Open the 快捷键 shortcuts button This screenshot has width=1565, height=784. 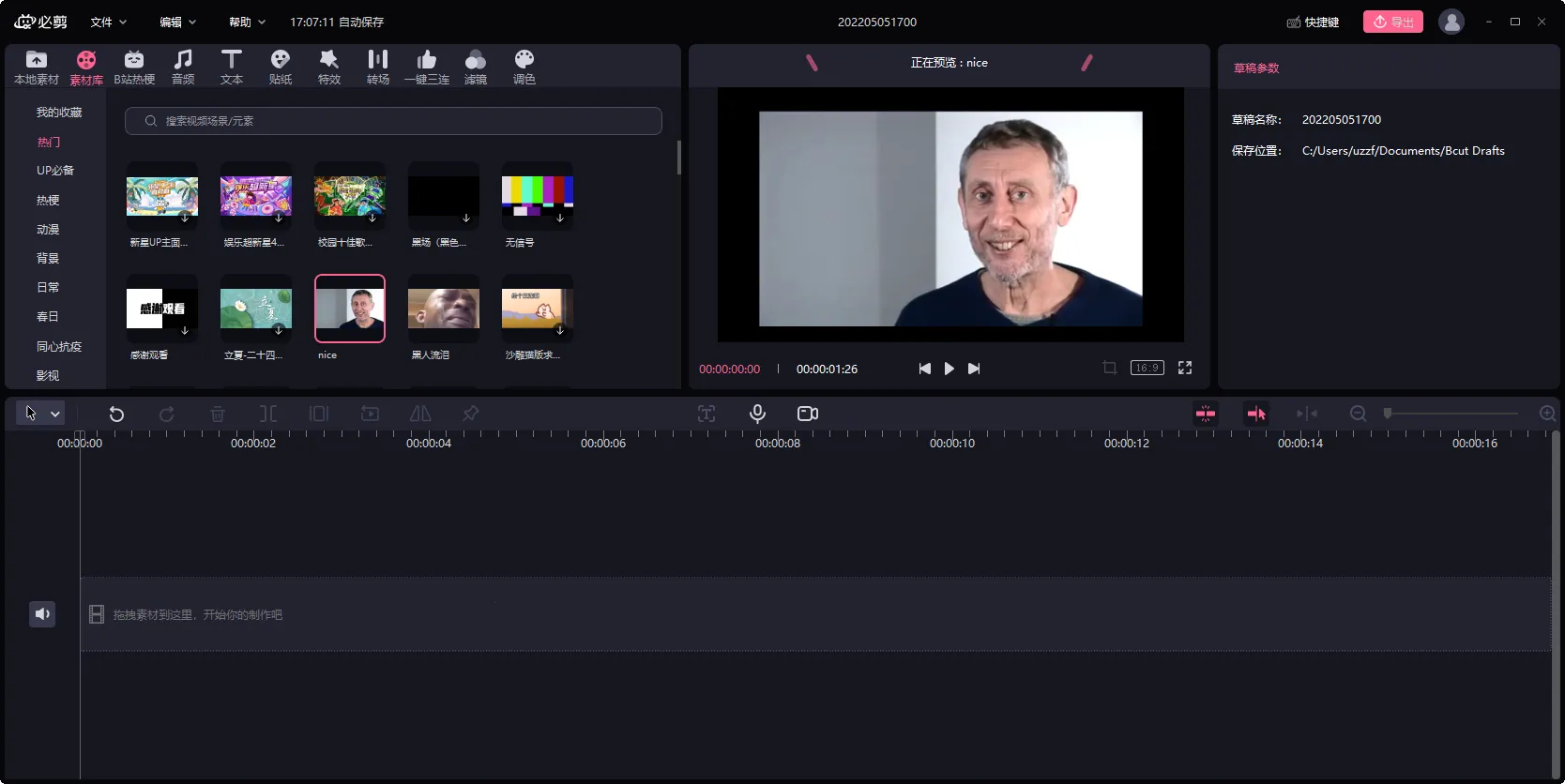1313,22
